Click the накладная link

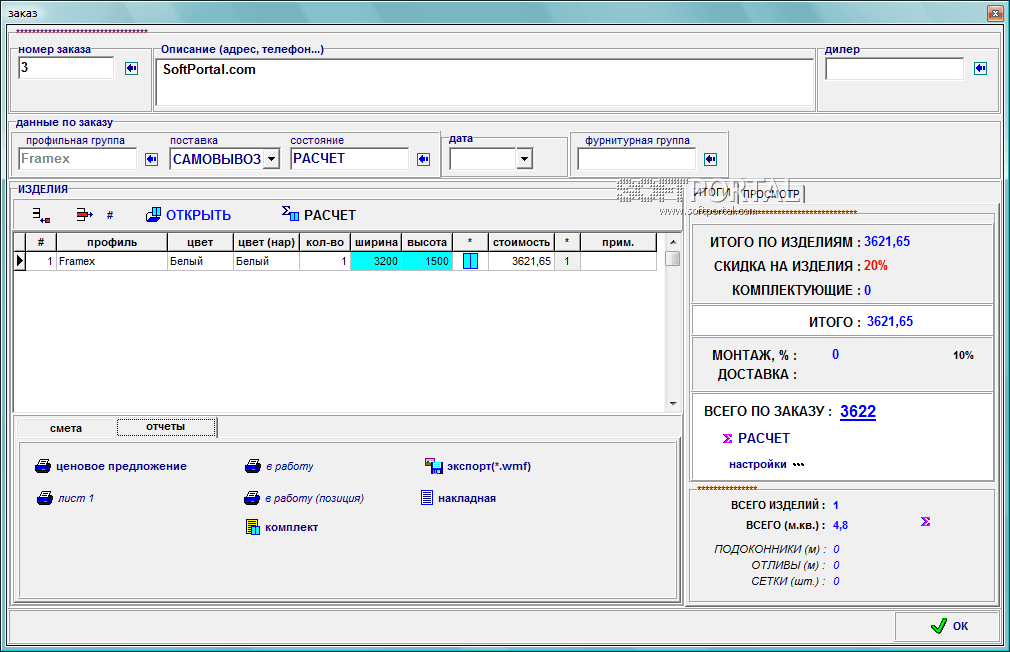coord(467,498)
